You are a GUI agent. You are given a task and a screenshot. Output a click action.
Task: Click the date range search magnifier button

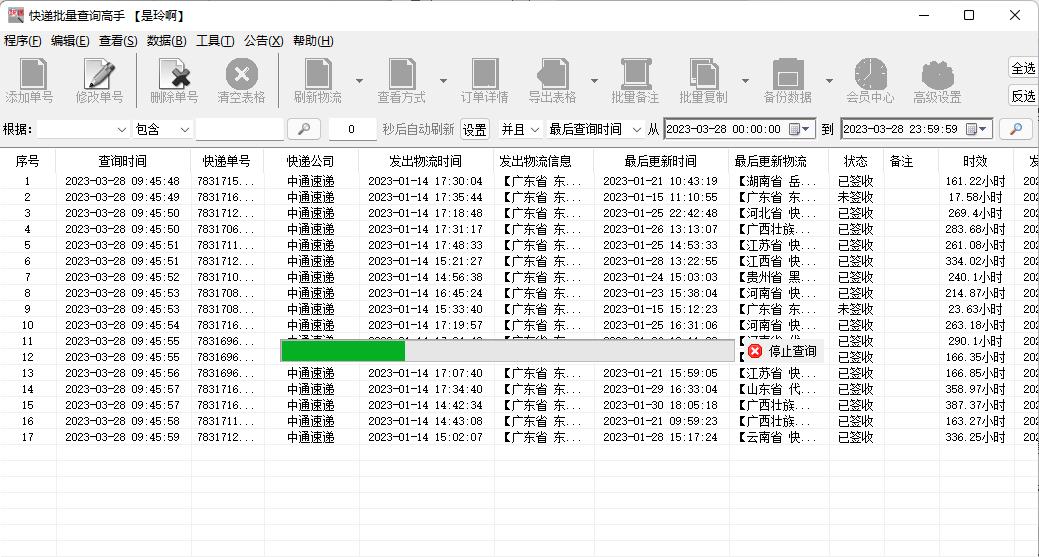click(1016, 129)
